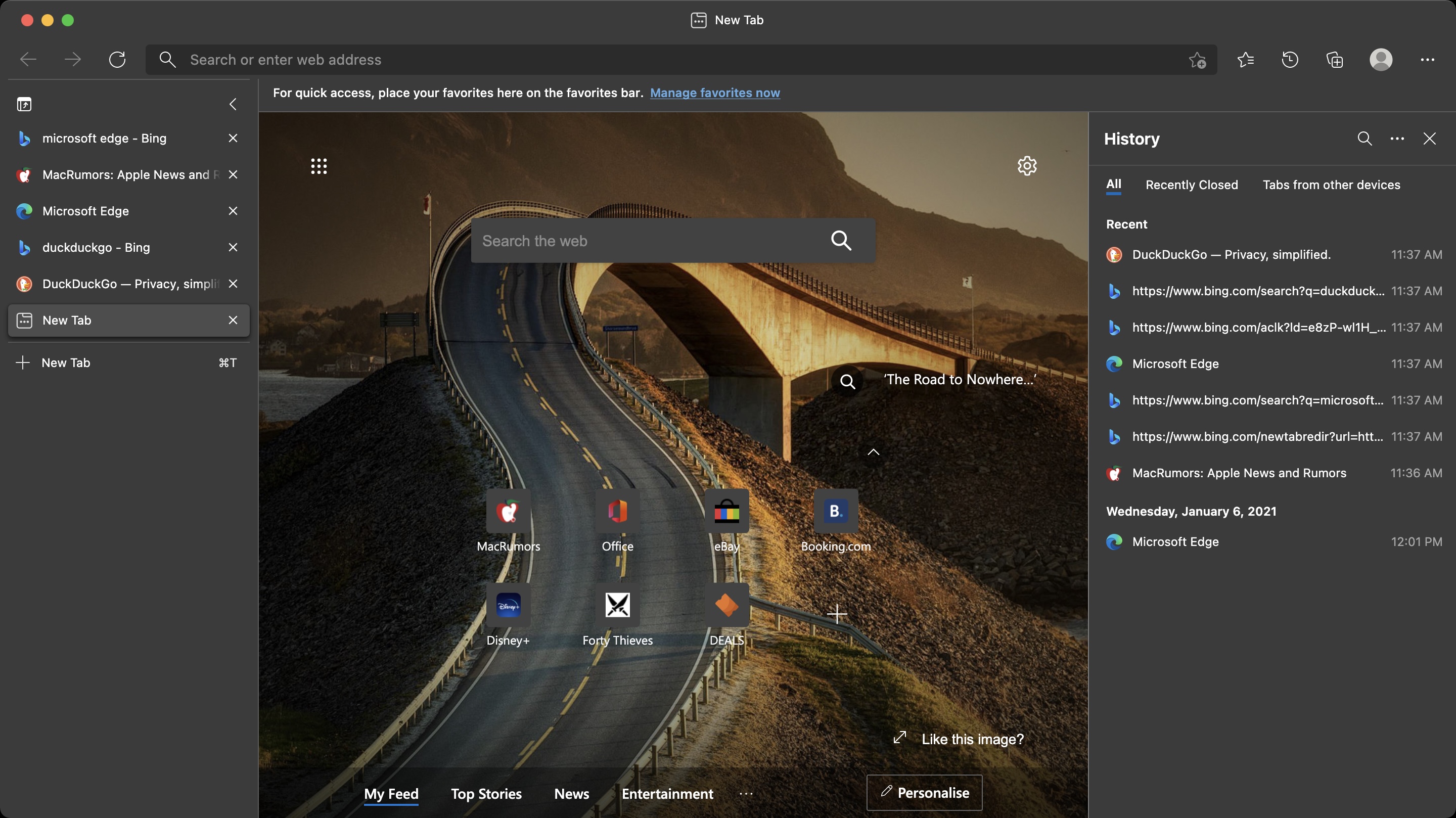Click the Personalise button

point(924,793)
